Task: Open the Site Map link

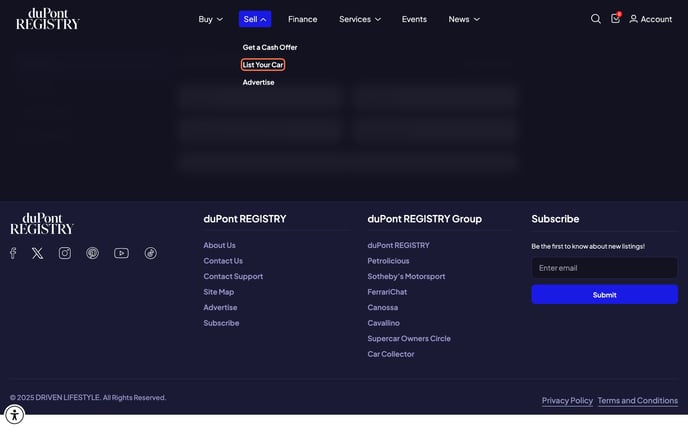Action: click(x=219, y=292)
